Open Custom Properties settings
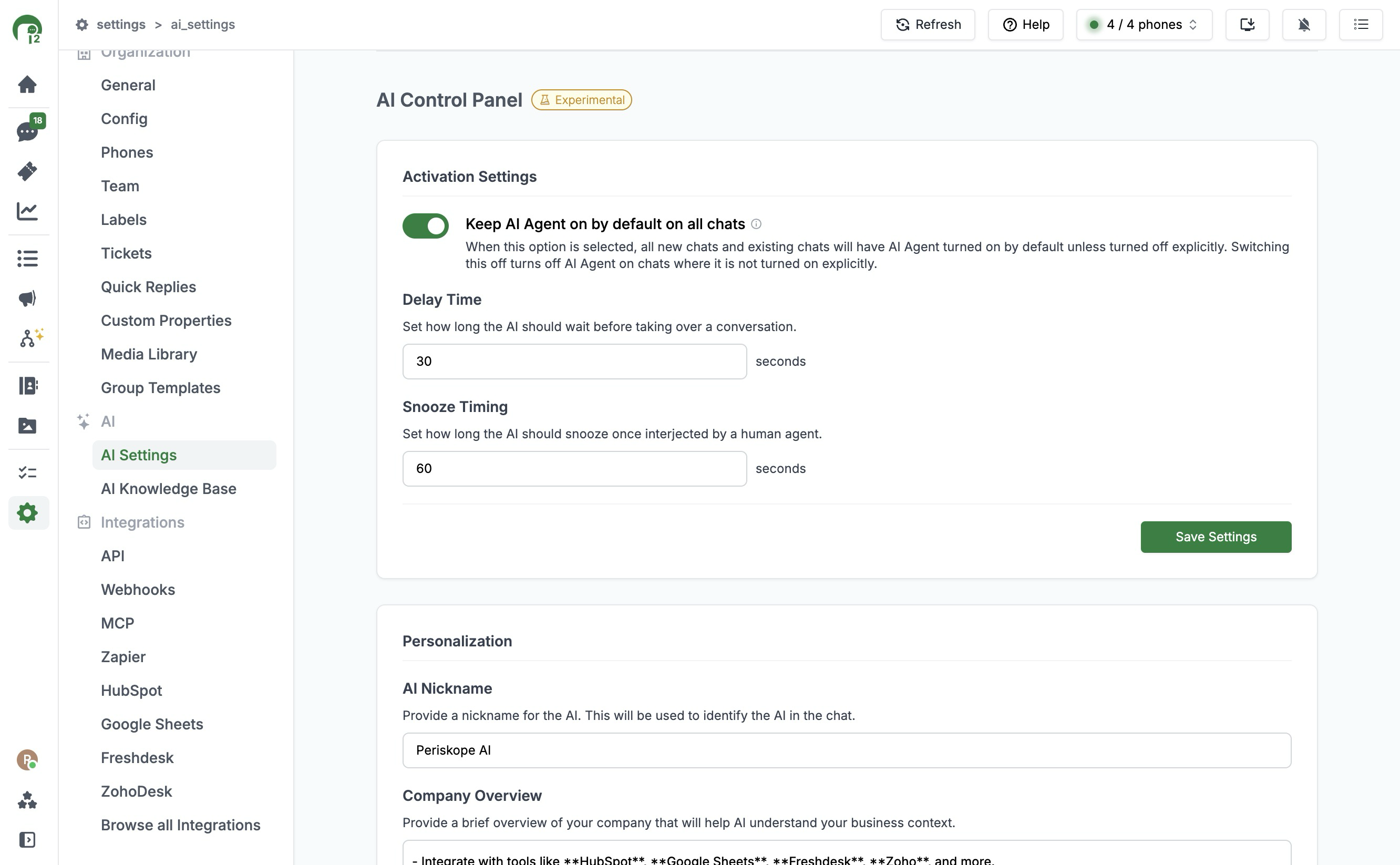Image resolution: width=1400 pixels, height=865 pixels. pyautogui.click(x=167, y=321)
